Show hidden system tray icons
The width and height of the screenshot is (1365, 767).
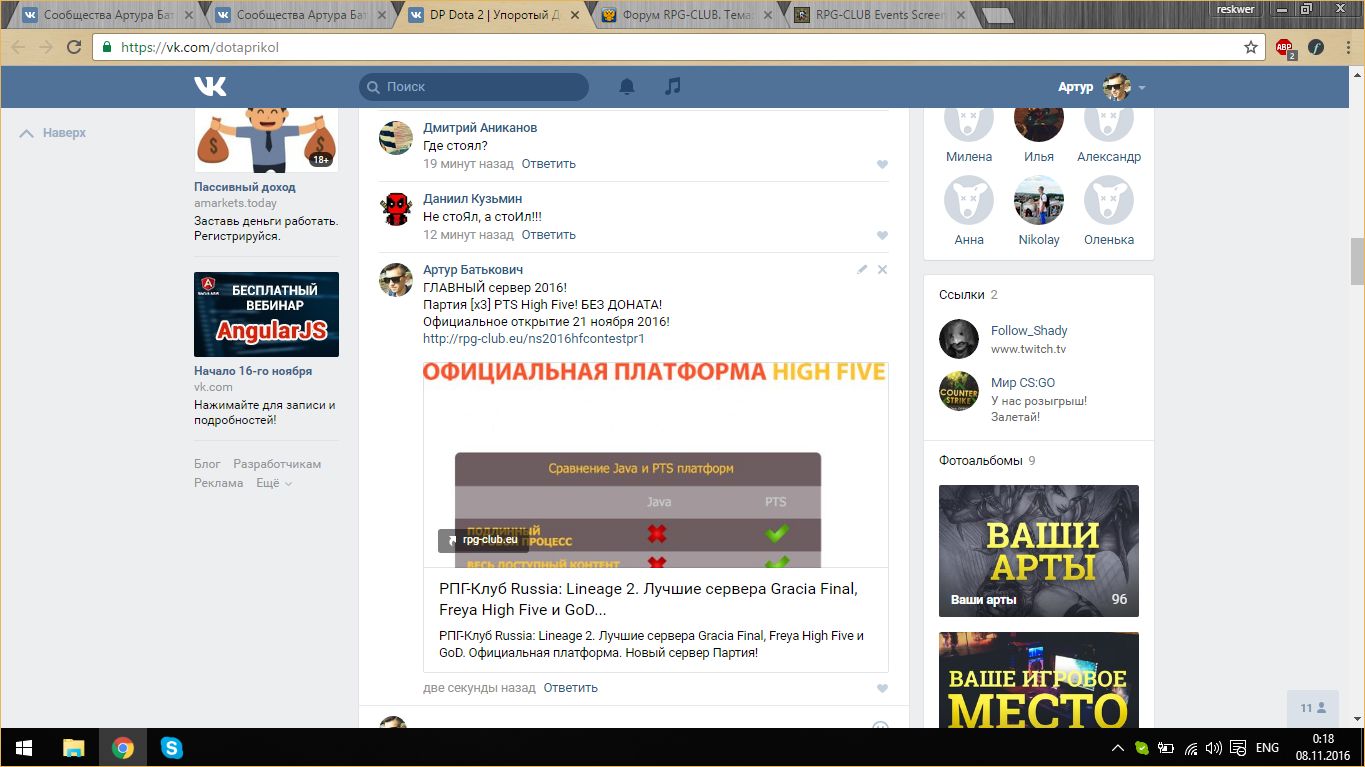pos(1117,748)
